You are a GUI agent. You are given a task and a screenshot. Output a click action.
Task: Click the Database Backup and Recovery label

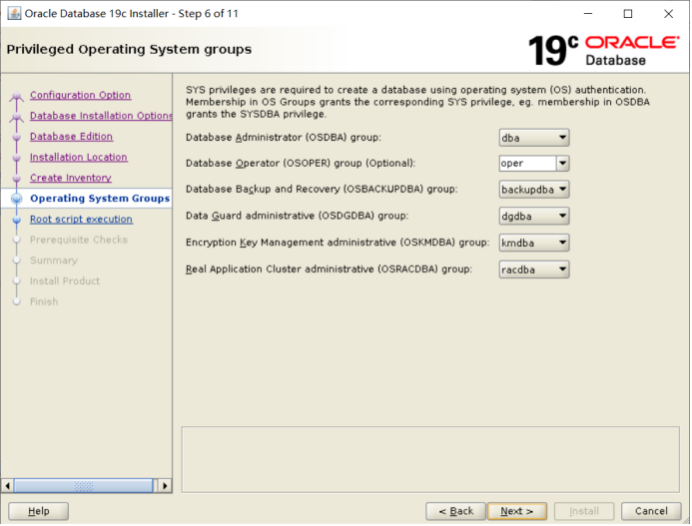pyautogui.click(x=322, y=189)
